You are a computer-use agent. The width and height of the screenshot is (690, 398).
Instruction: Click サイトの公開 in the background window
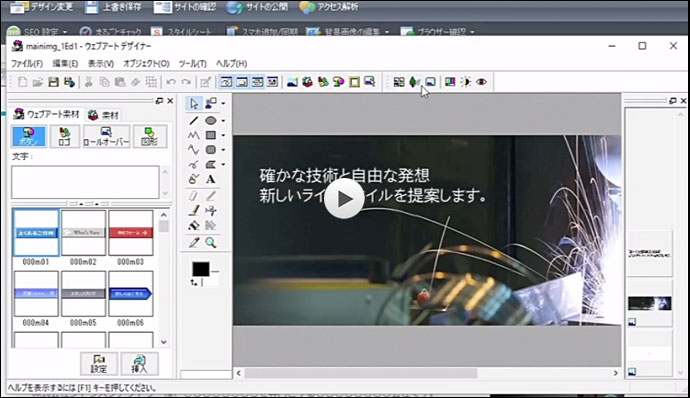click(x=258, y=7)
